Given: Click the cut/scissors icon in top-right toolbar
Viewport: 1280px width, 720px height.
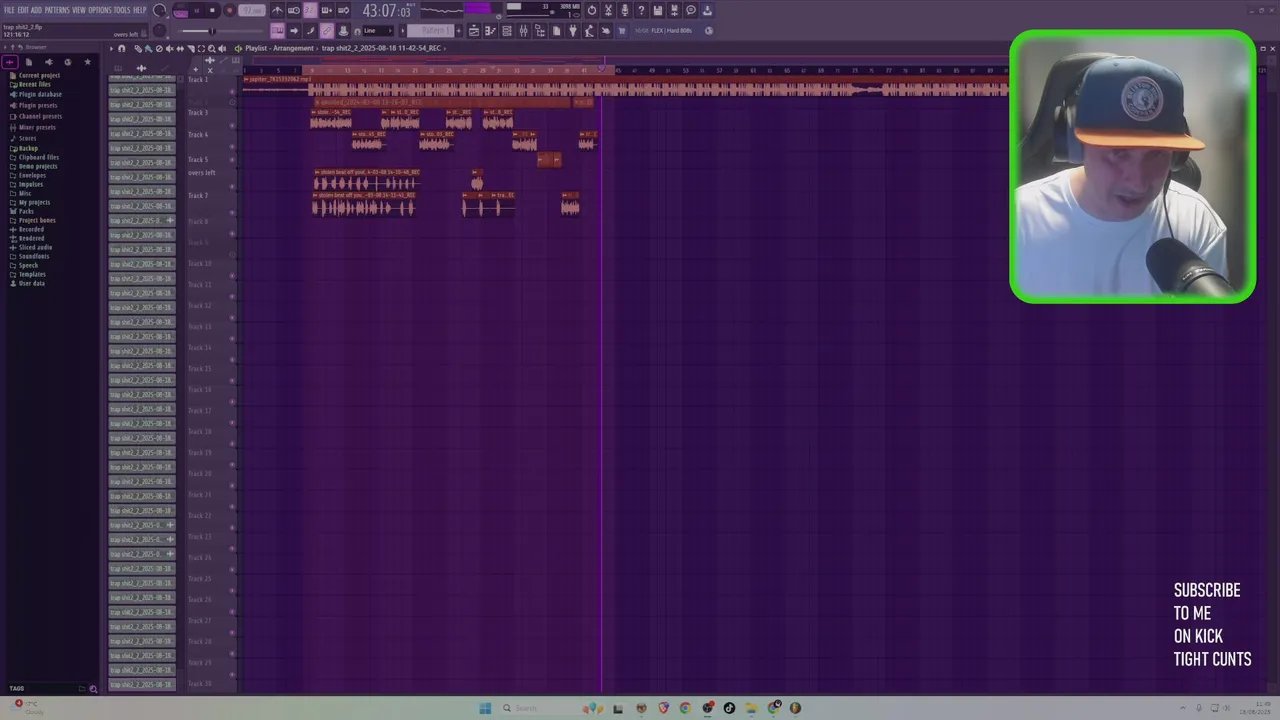Looking at the screenshot, I should tap(608, 11).
